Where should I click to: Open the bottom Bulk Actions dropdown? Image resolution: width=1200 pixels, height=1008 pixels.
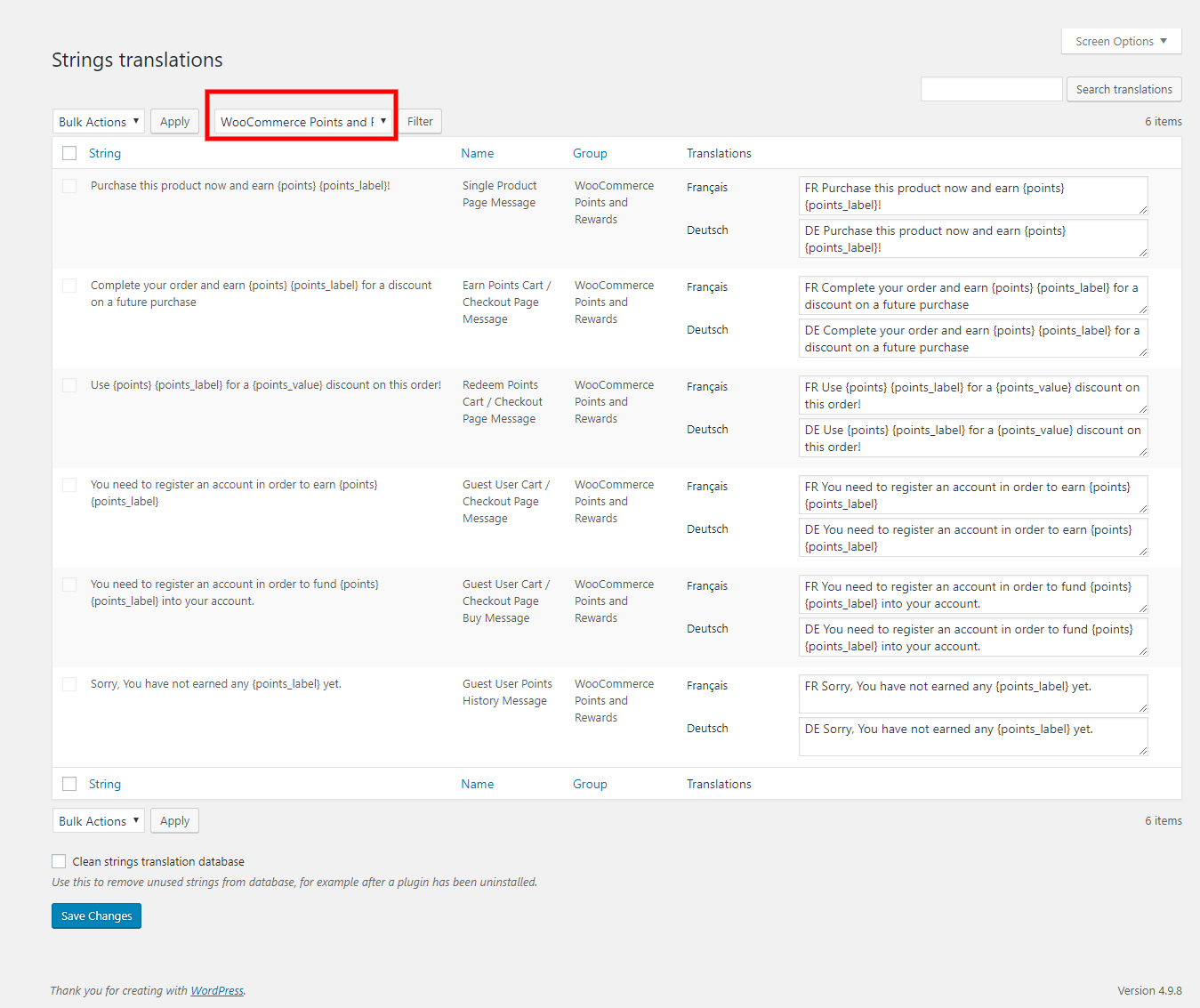point(99,821)
